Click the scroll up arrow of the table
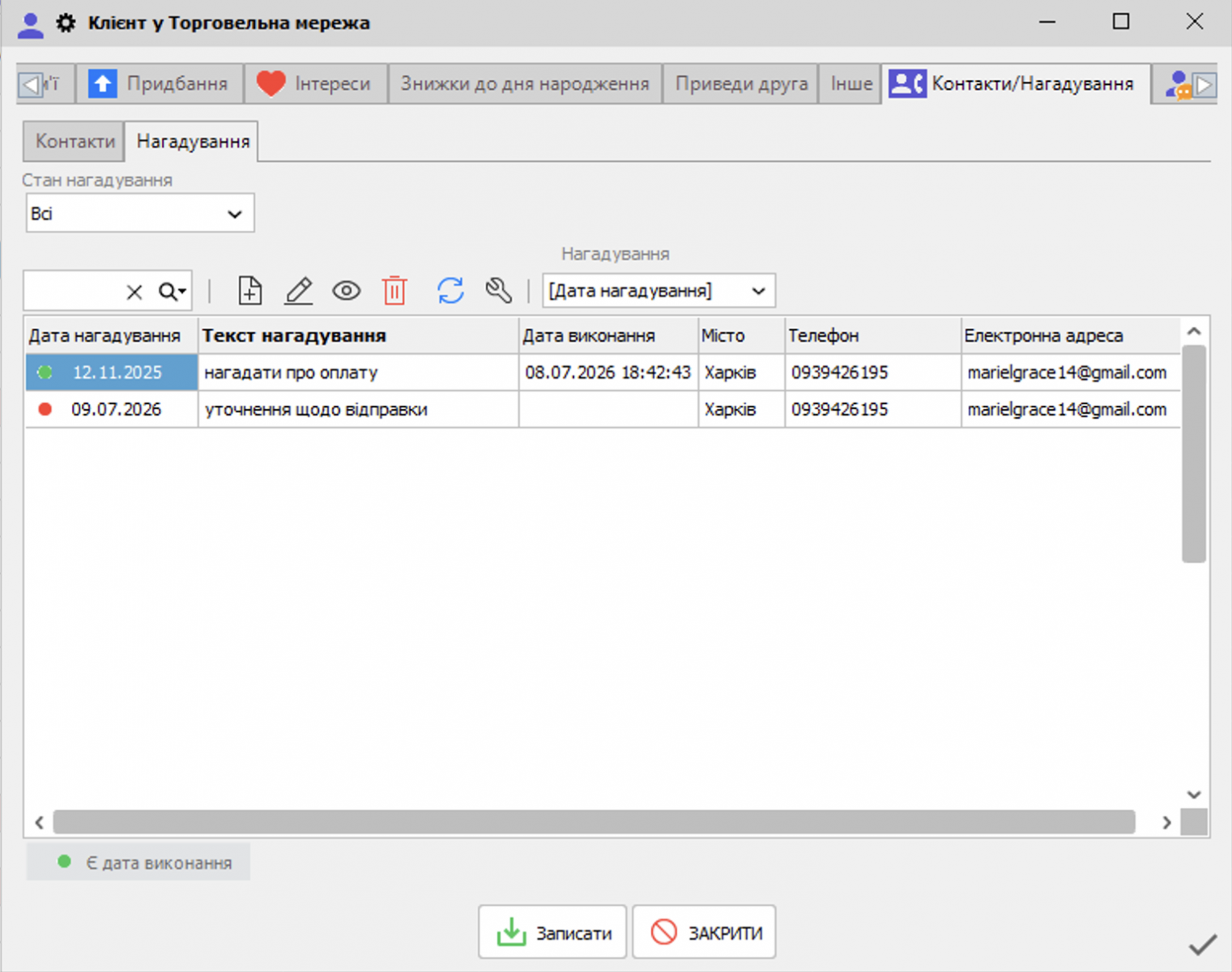The height and width of the screenshot is (972, 1232). 1194,331
